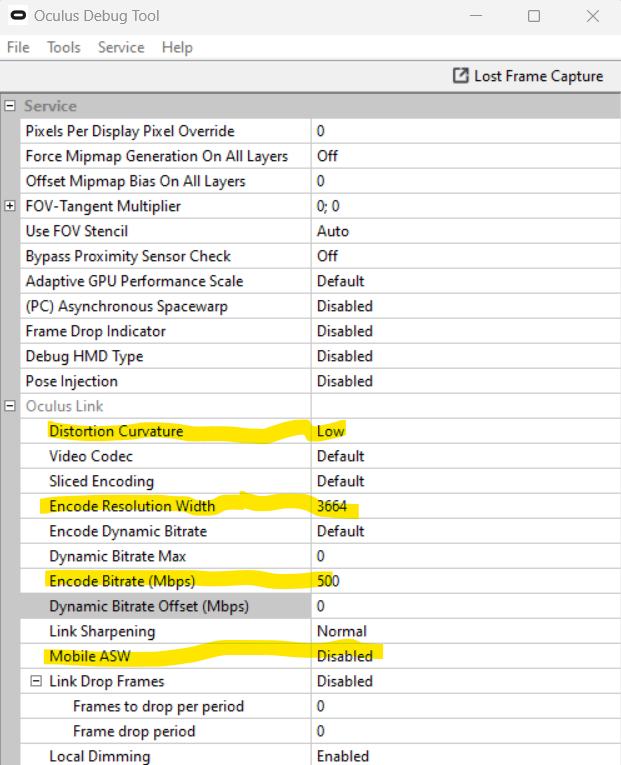Change Encode Dynamic Bitrate value
The image size is (621, 765).
466,531
